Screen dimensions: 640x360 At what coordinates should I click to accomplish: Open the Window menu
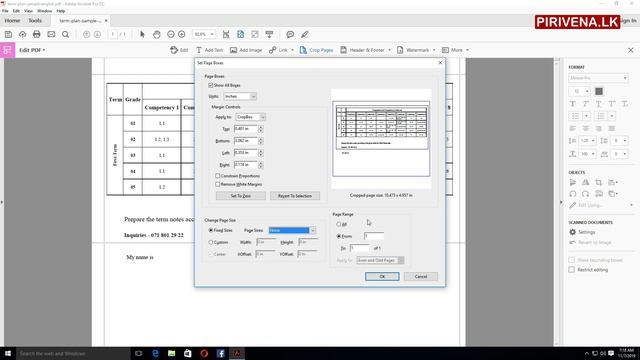click(x=44, y=11)
